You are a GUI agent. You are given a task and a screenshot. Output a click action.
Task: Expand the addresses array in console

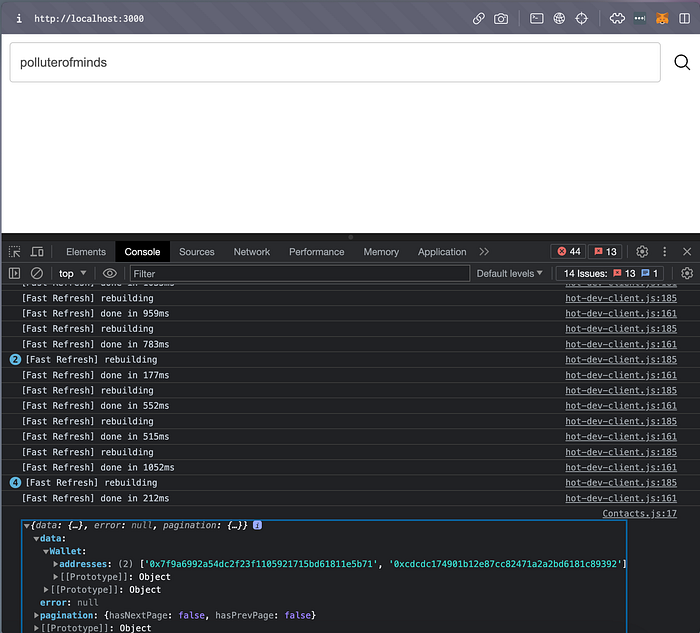(x=56, y=564)
